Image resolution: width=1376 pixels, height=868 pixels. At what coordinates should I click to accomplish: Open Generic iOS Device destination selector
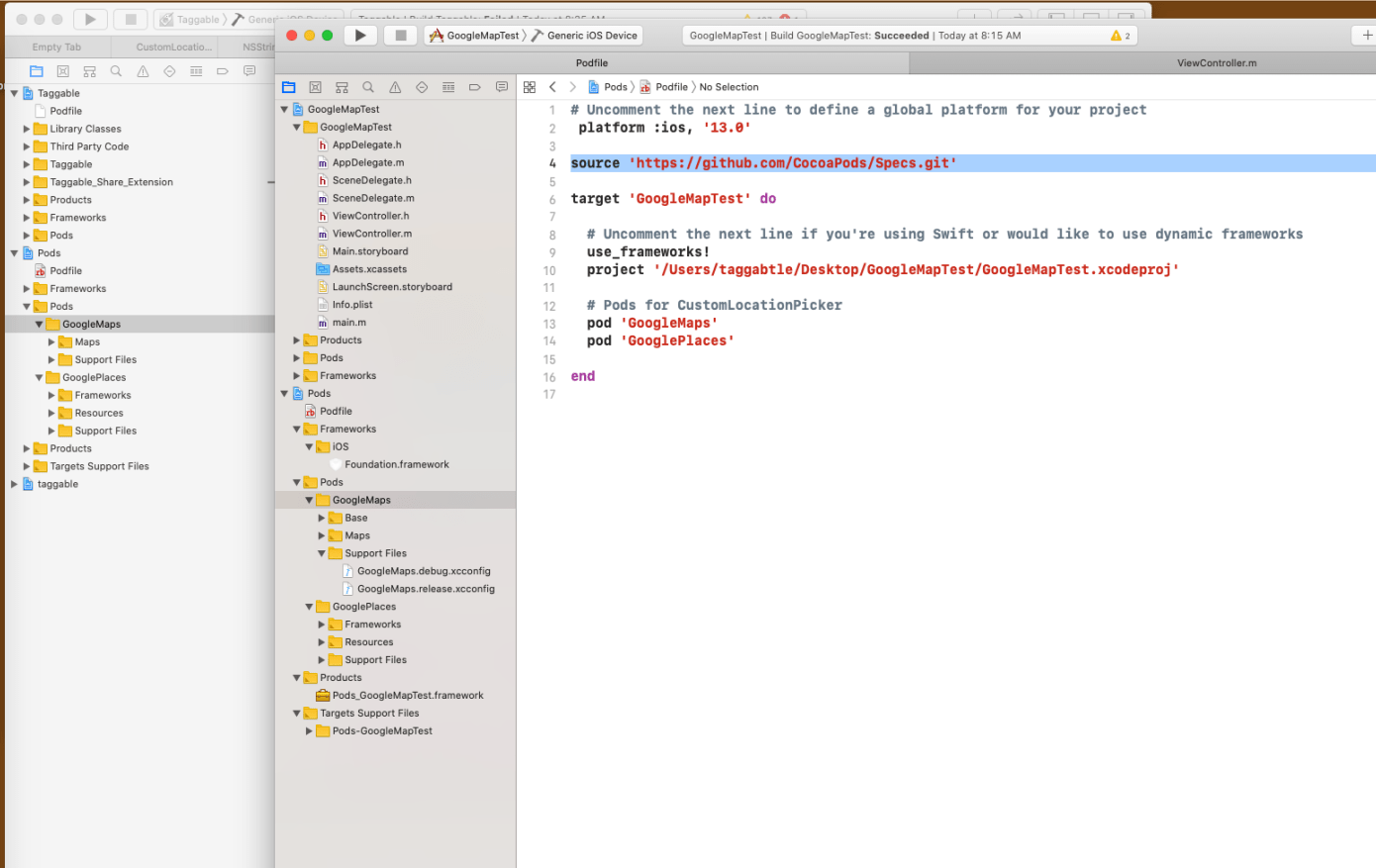click(x=591, y=36)
